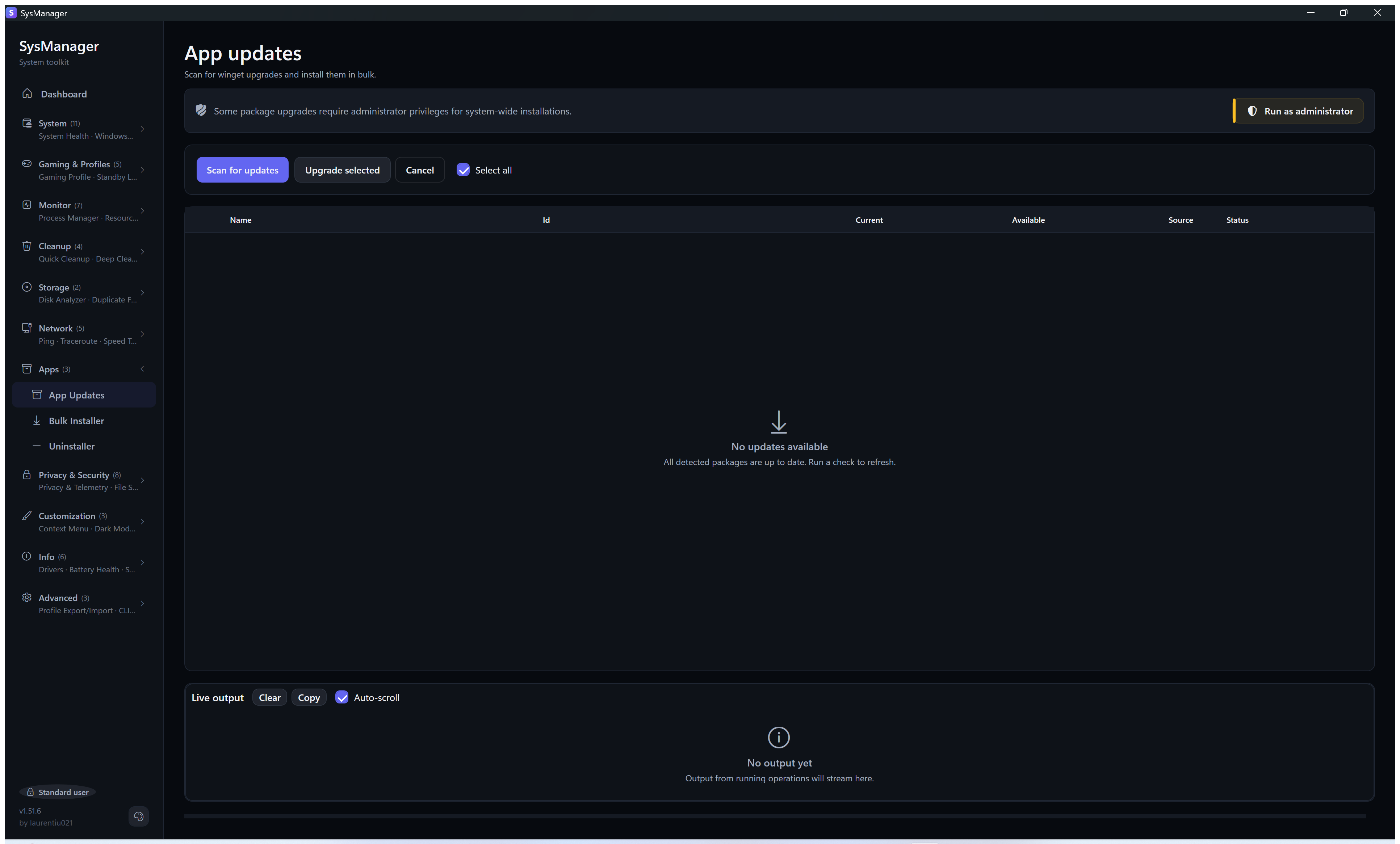Open the Customization section label
Image resolution: width=1400 pixels, height=844 pixels.
tap(67, 516)
